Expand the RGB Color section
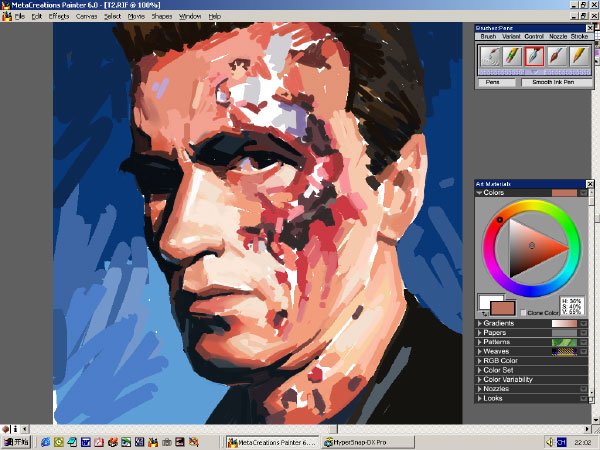 479,361
